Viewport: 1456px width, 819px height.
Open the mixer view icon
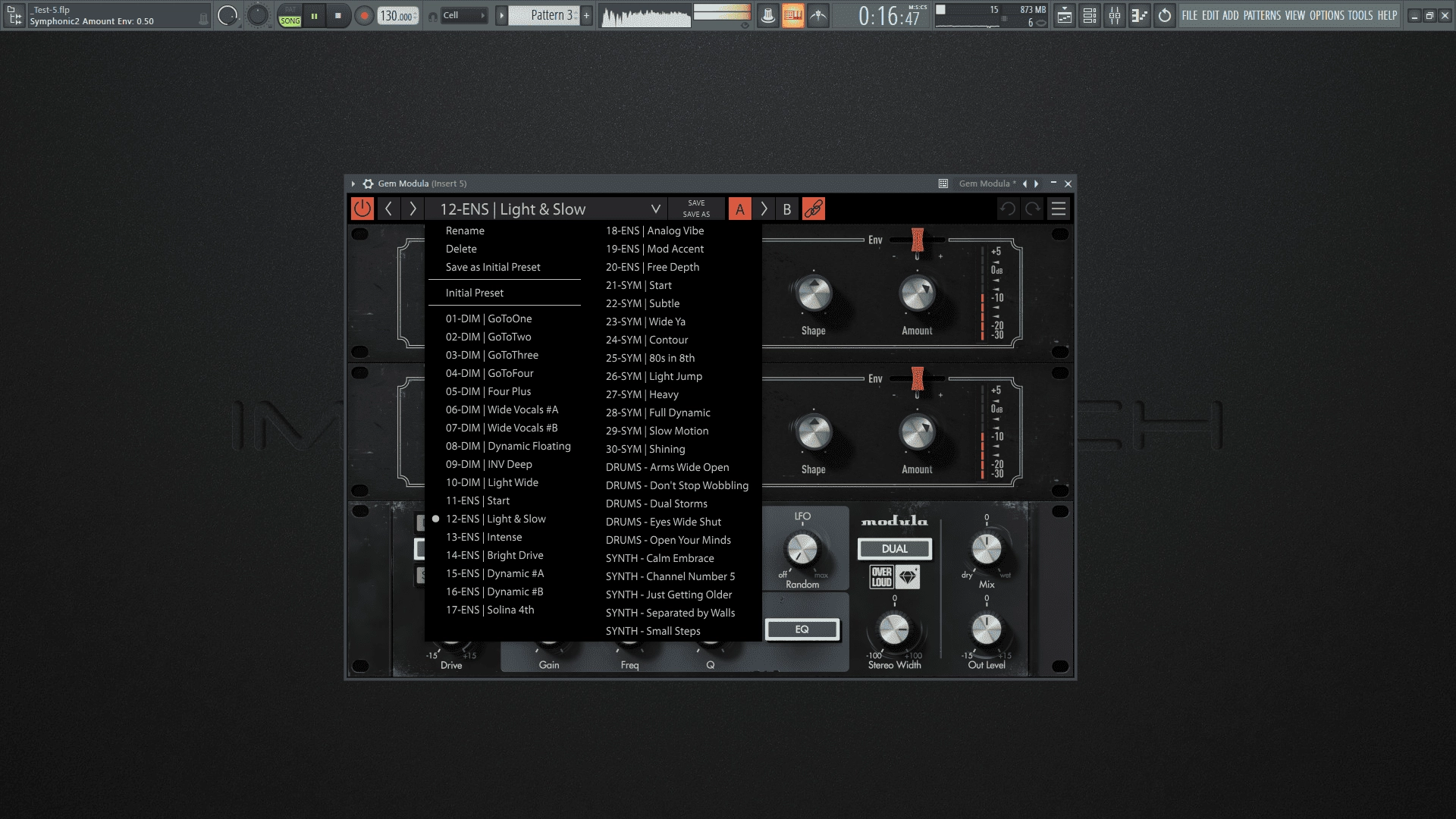(x=1115, y=15)
